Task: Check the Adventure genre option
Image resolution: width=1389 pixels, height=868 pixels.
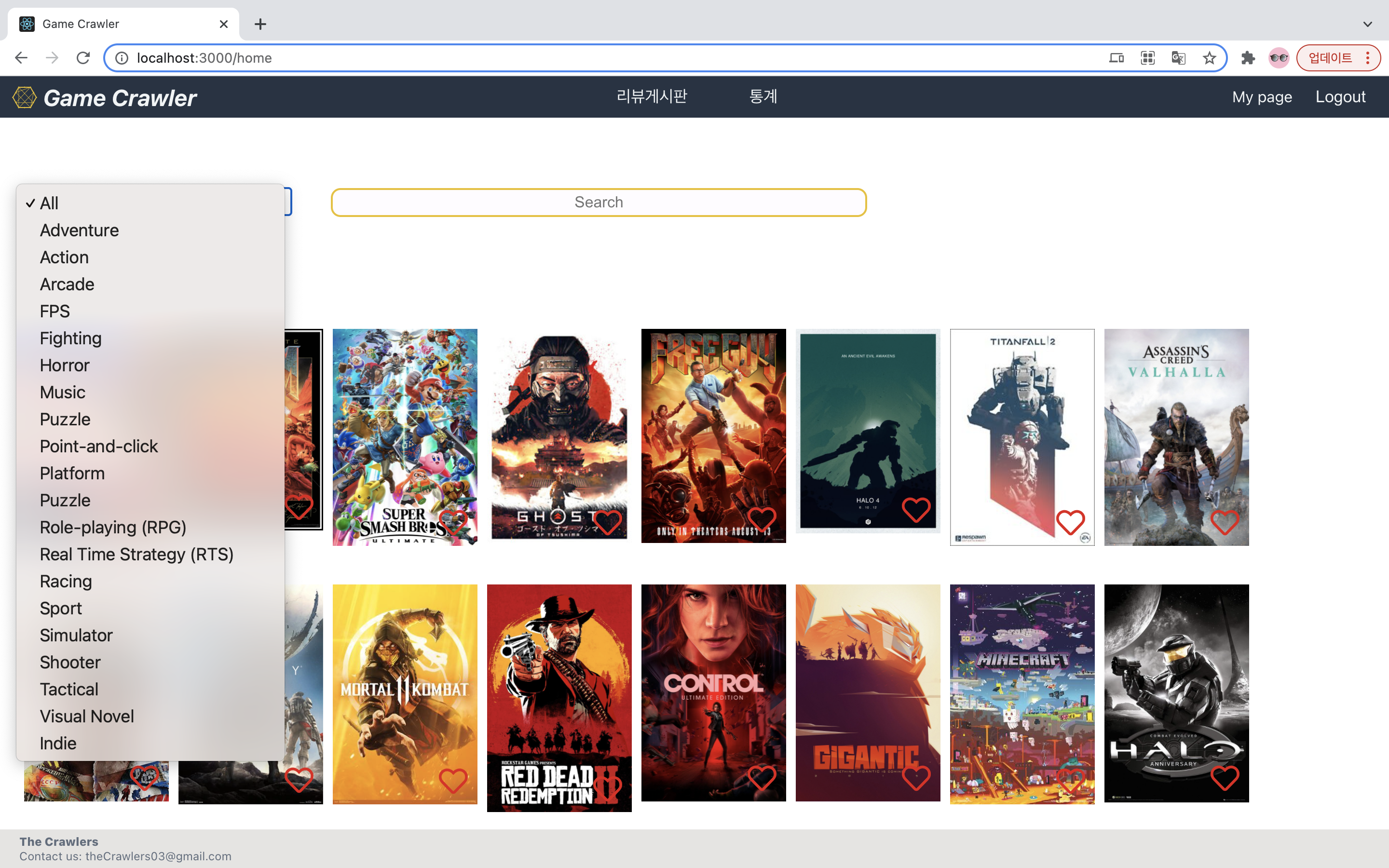Action: (x=79, y=230)
